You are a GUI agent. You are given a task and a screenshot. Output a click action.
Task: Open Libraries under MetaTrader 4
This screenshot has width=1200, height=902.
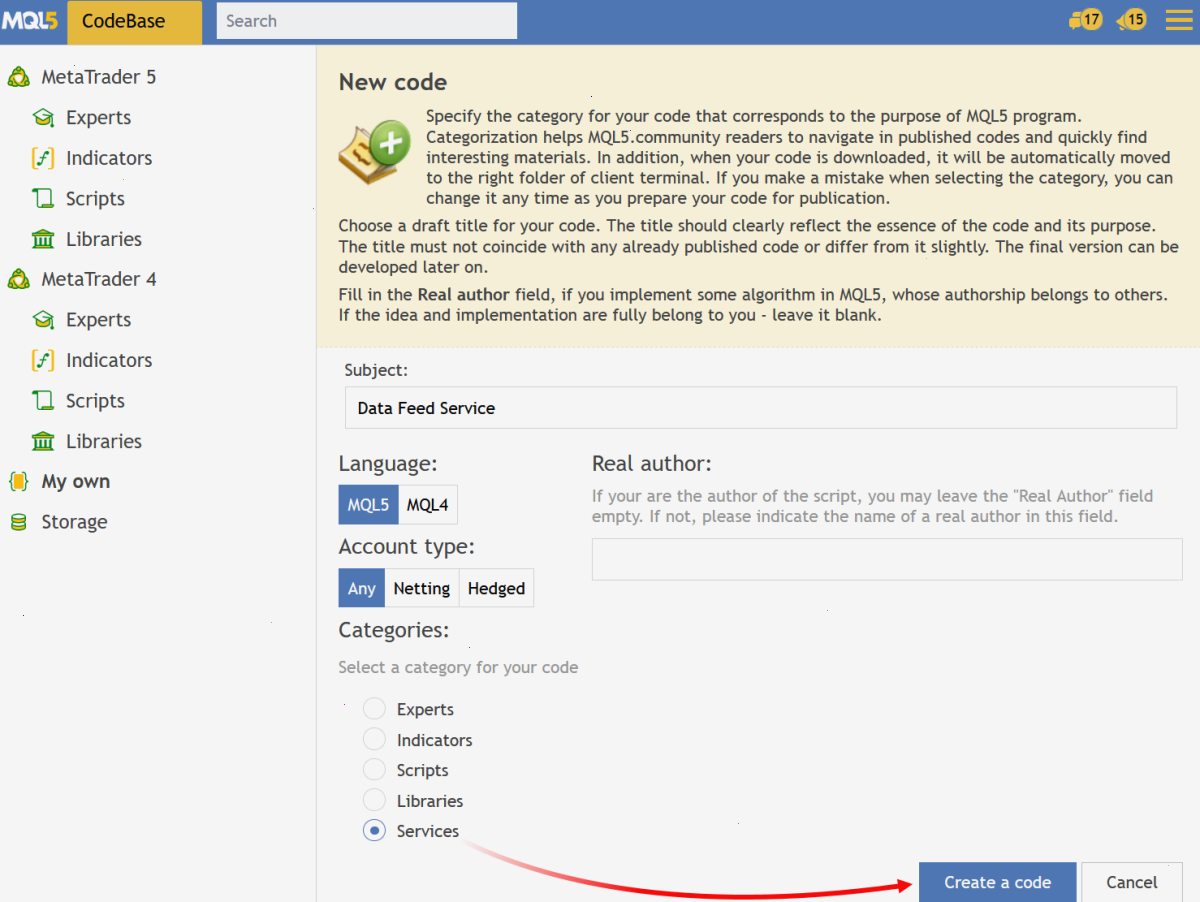[x=104, y=441]
